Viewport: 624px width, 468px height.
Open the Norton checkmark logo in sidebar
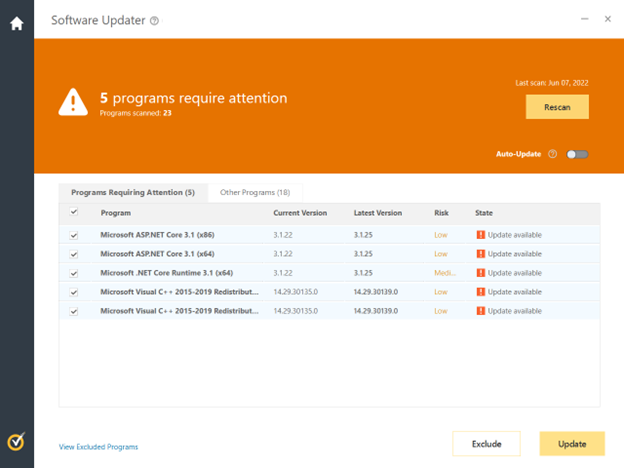pos(16,441)
